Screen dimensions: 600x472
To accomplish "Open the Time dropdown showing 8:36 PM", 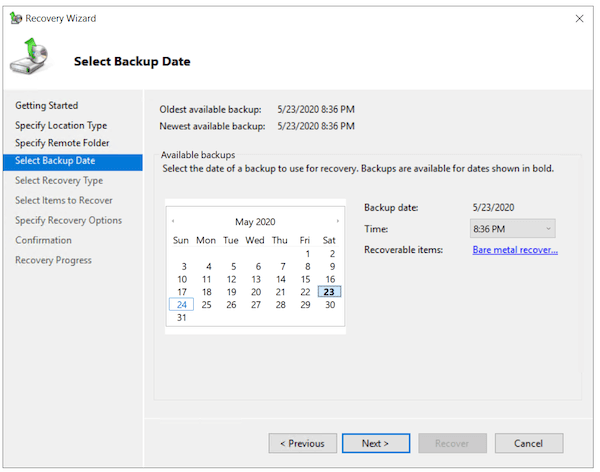I will tap(513, 229).
